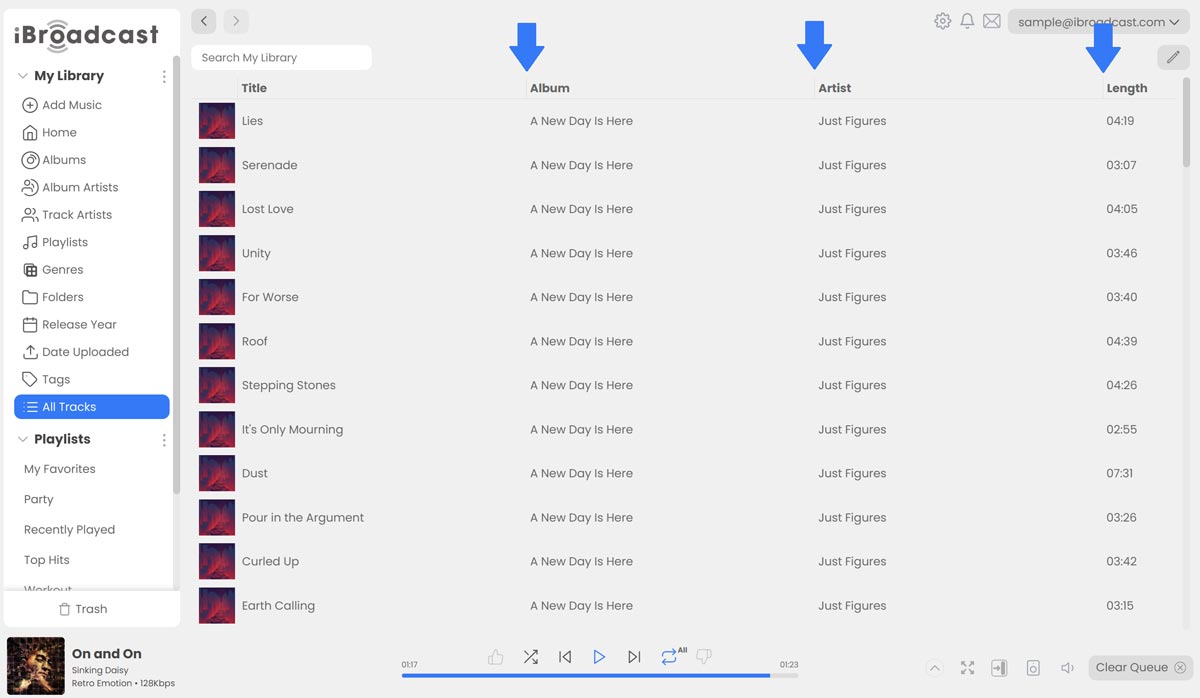Click the playback progress bar
1200x698 pixels.
(x=600, y=676)
